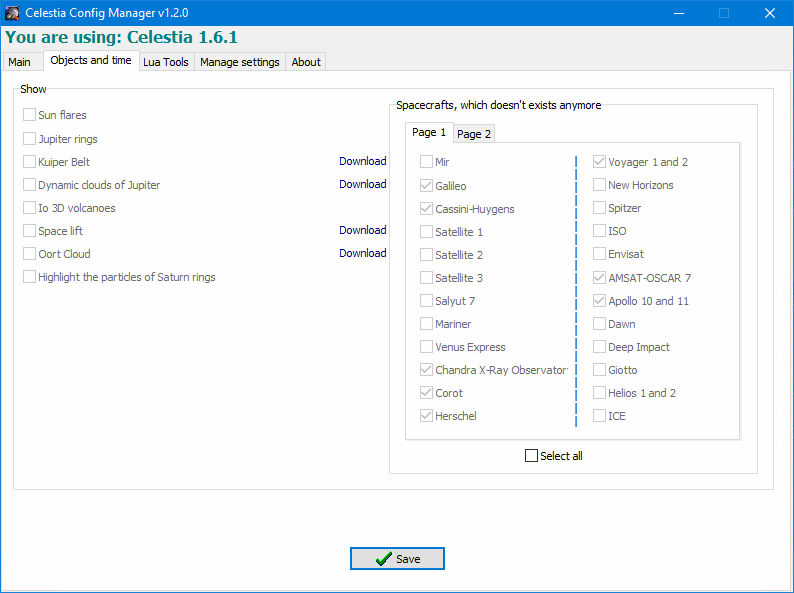Viewport: 794px width, 593px height.
Task: Toggle the Space lift checkbox
Action: 29,231
